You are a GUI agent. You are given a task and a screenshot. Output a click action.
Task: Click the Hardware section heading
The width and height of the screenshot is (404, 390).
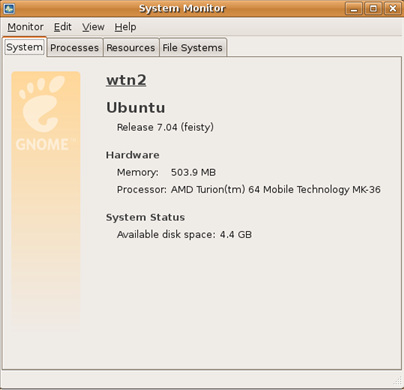pos(133,155)
